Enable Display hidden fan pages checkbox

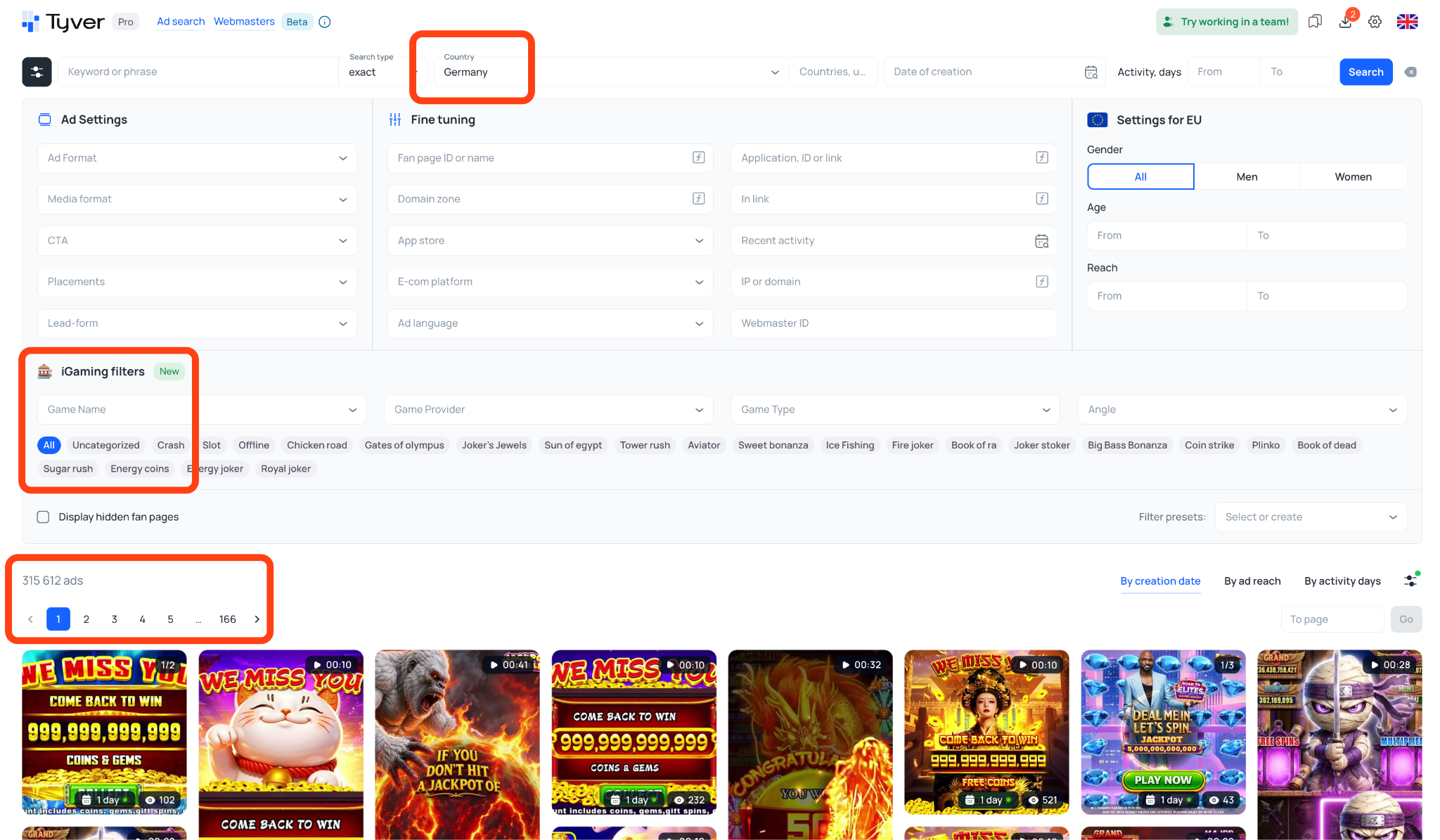[x=43, y=517]
